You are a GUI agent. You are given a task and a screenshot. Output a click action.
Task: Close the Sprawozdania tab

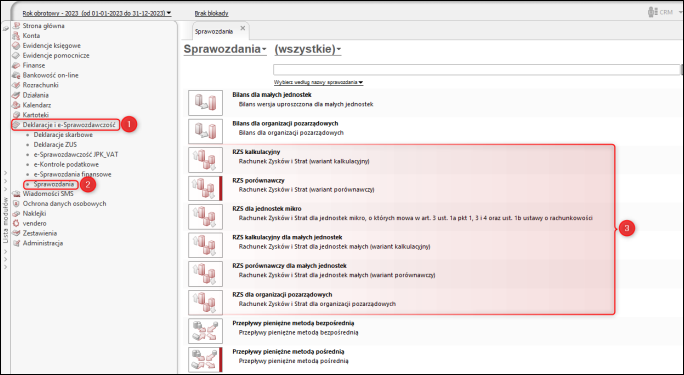(x=243, y=28)
